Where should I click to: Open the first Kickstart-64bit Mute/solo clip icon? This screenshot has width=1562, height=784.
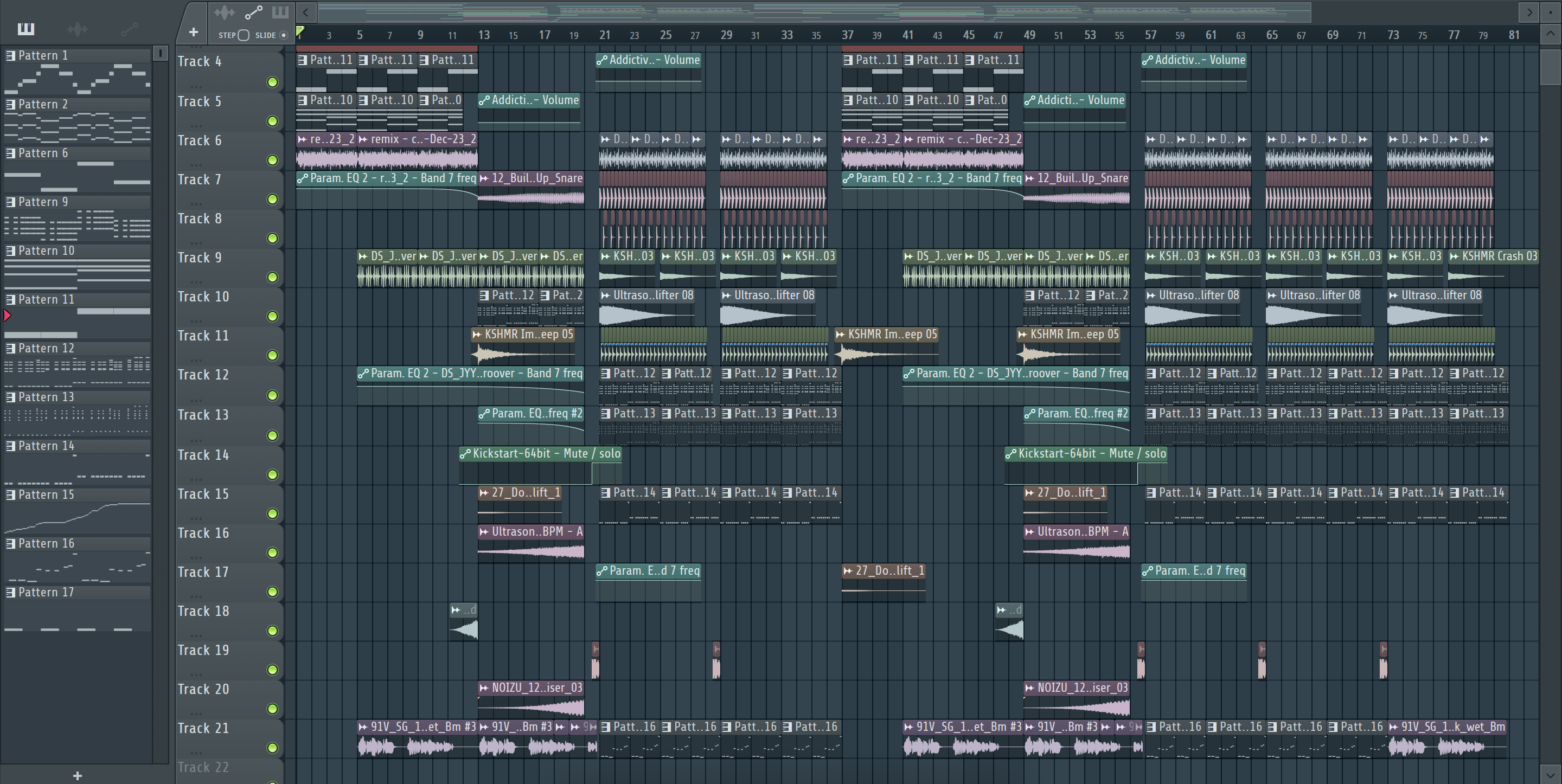[465, 454]
